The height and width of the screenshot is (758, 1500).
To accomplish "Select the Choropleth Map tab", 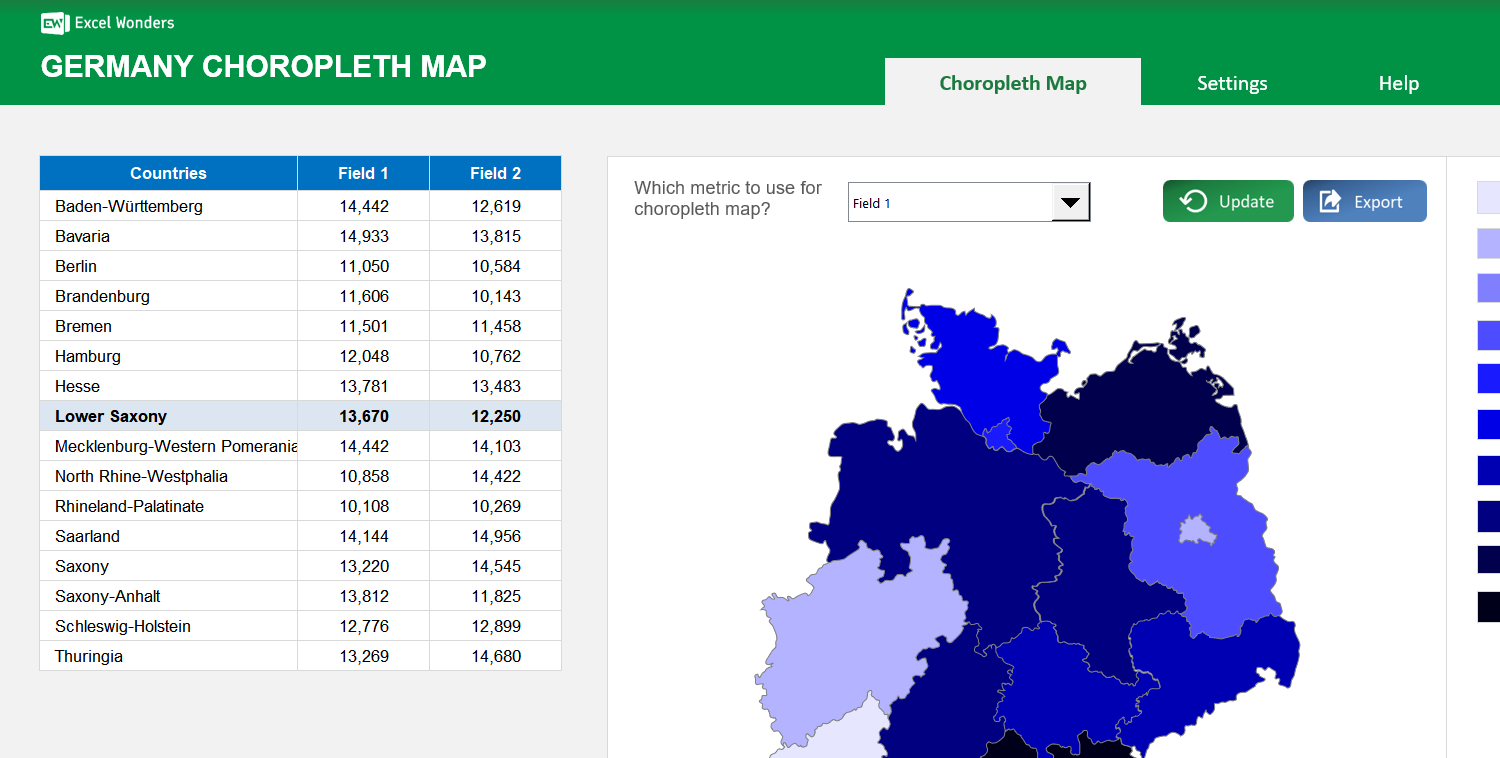I will (x=1013, y=83).
